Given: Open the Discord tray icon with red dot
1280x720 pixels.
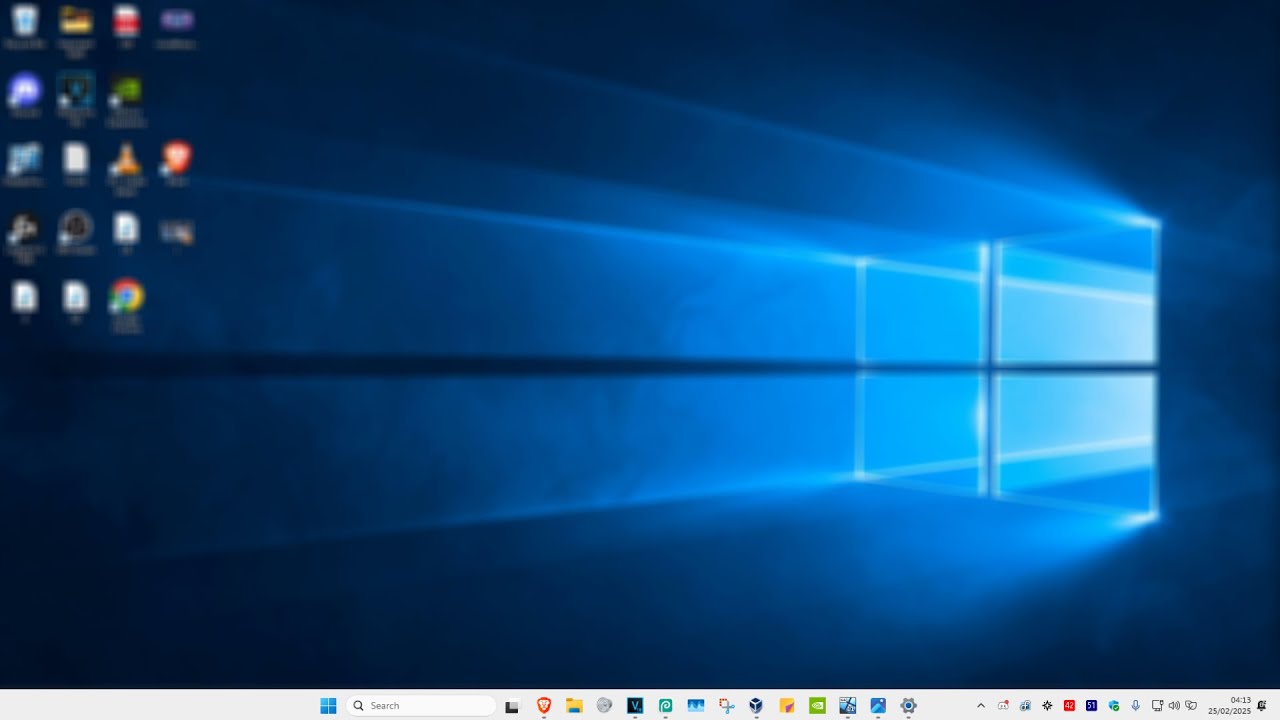Looking at the screenshot, I should 1003,706.
